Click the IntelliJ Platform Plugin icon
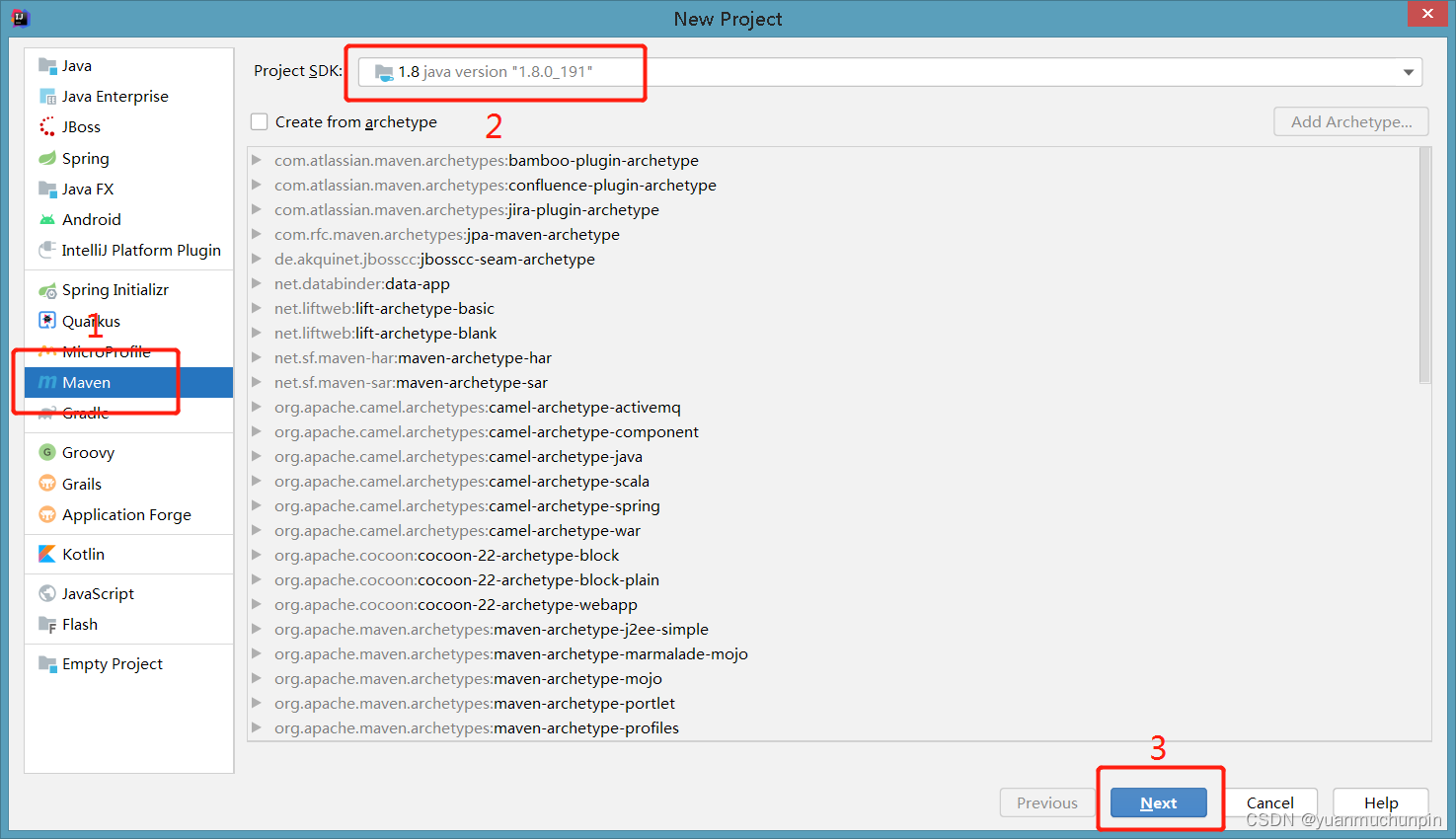This screenshot has width=1456, height=839. pyautogui.click(x=47, y=251)
